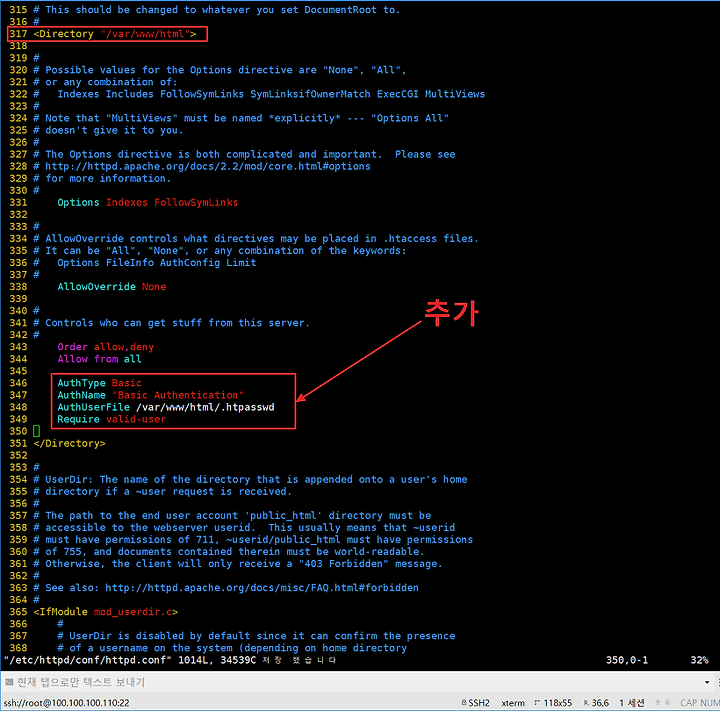Click the xterm terminal type label
720x711 pixels.
pyautogui.click(x=513, y=703)
